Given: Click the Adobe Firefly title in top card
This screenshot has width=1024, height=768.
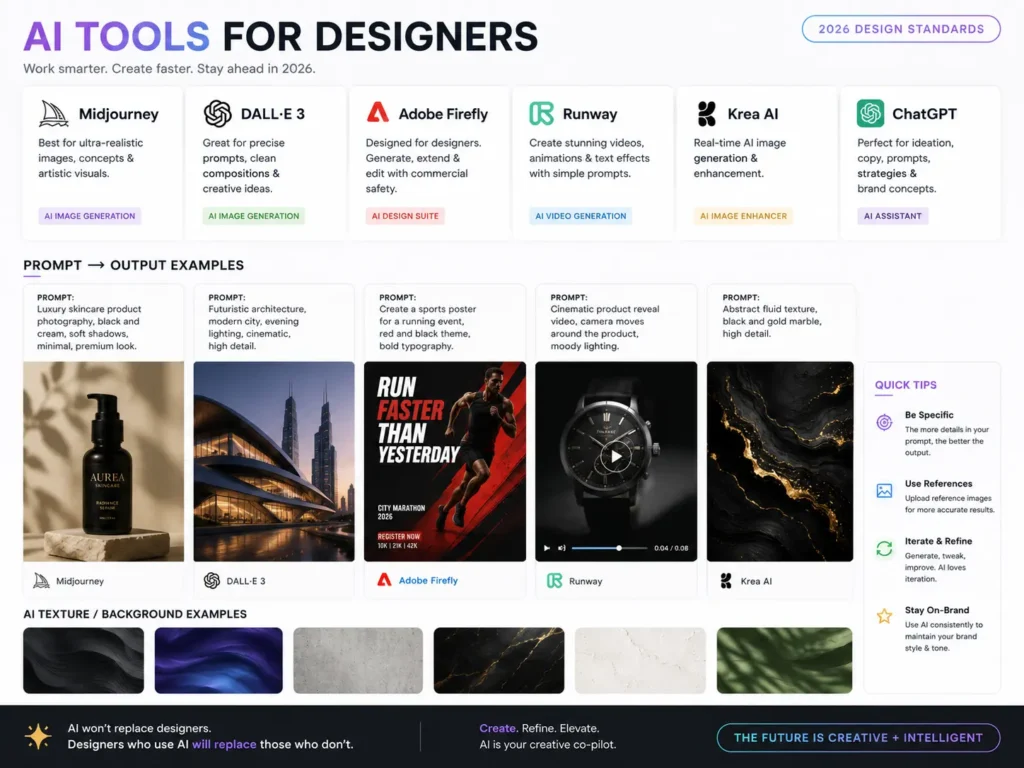Looking at the screenshot, I should (443, 114).
